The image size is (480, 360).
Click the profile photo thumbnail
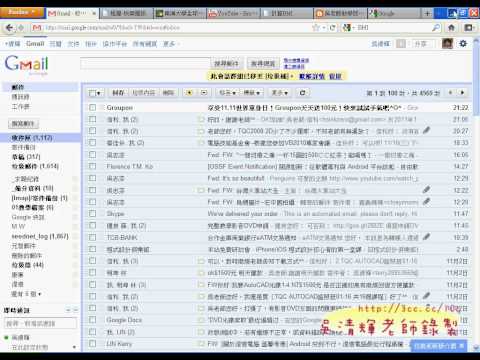447,43
